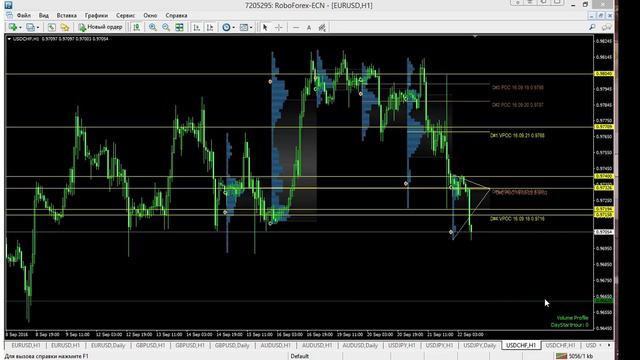Click the Default profile status bar entry
Screen dimensions: 640x360
coord(300,356)
